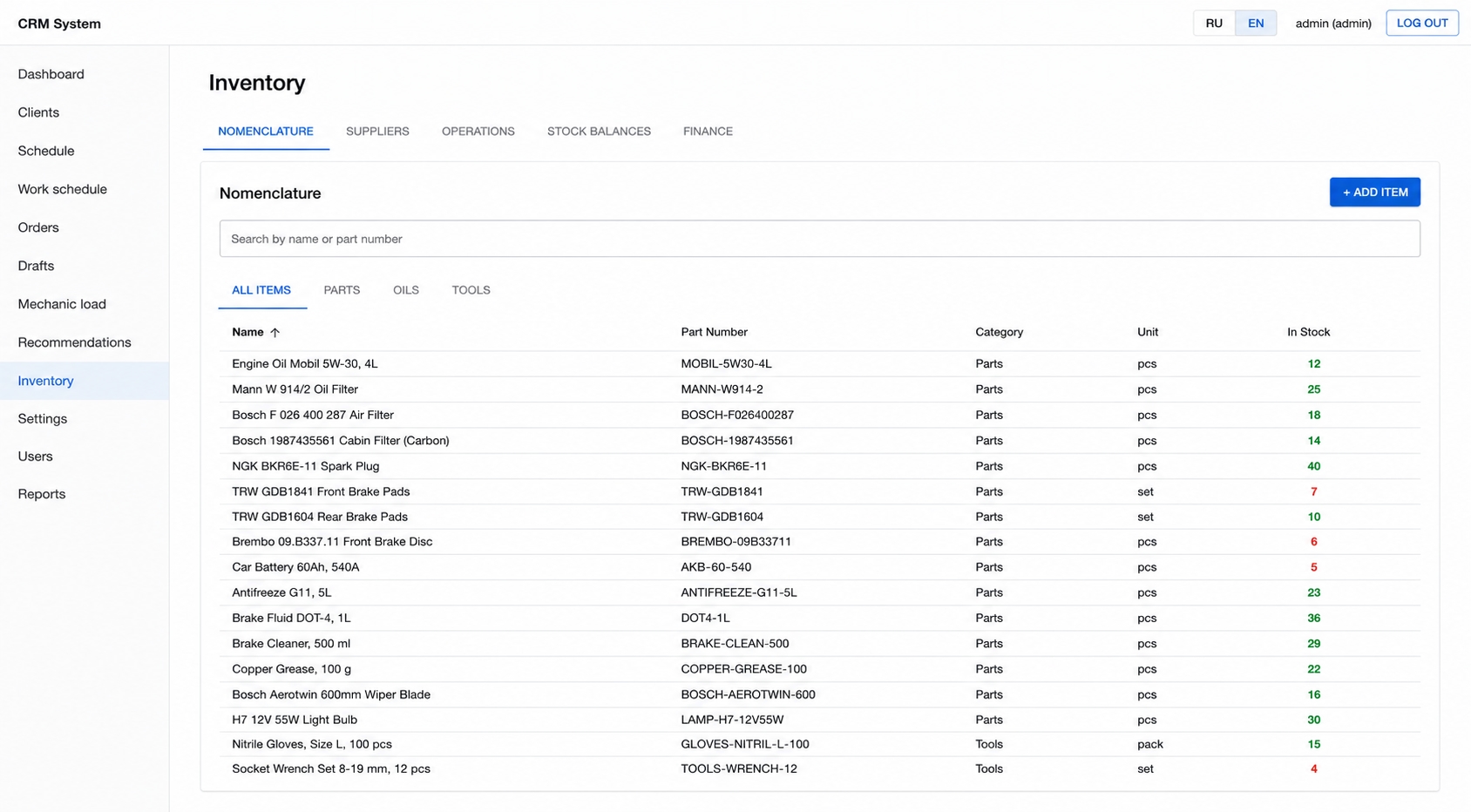
Task: Go to Dashboard in sidebar
Action: (85, 74)
